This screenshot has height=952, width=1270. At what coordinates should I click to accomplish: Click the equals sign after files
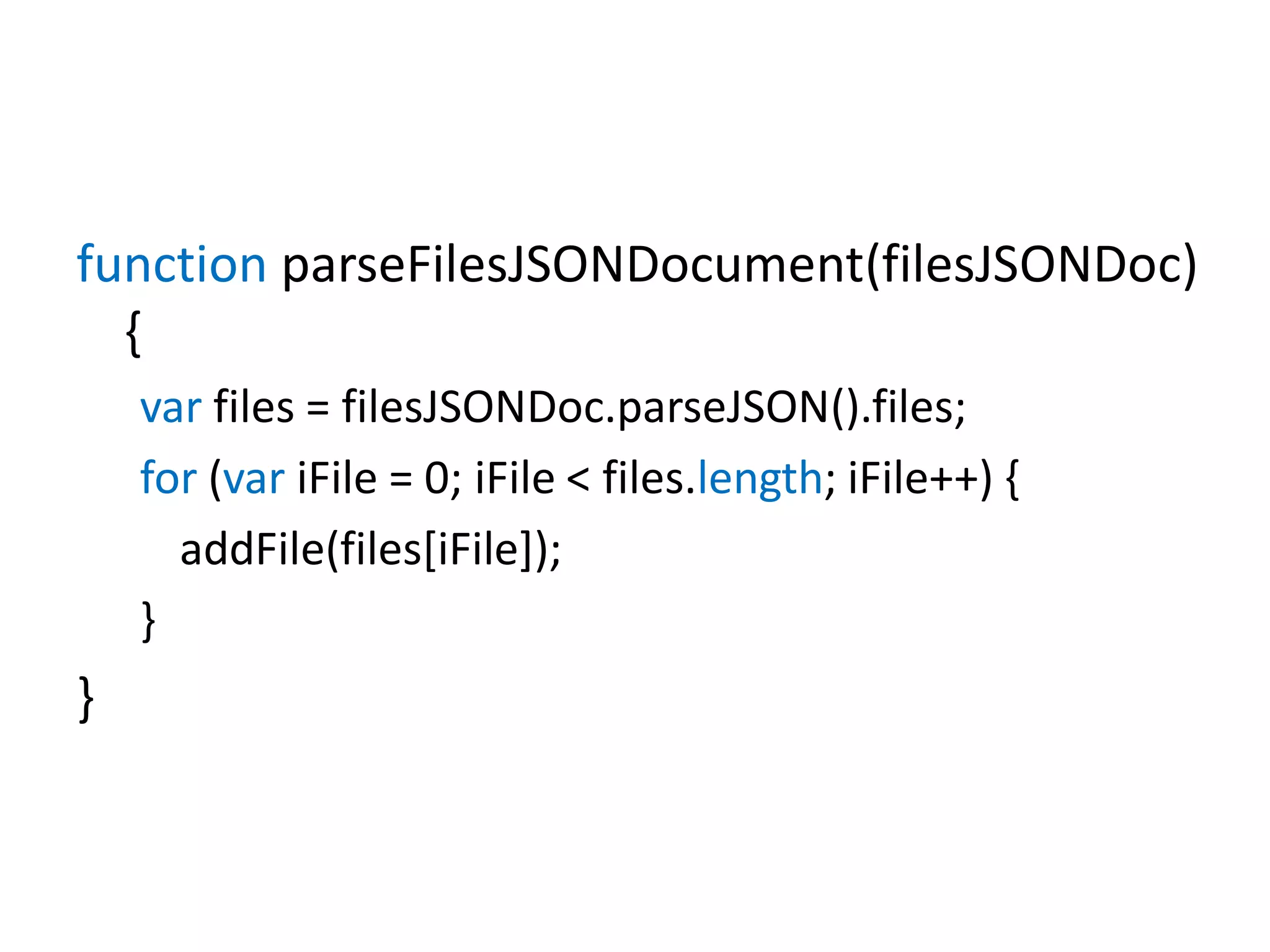click(x=317, y=409)
